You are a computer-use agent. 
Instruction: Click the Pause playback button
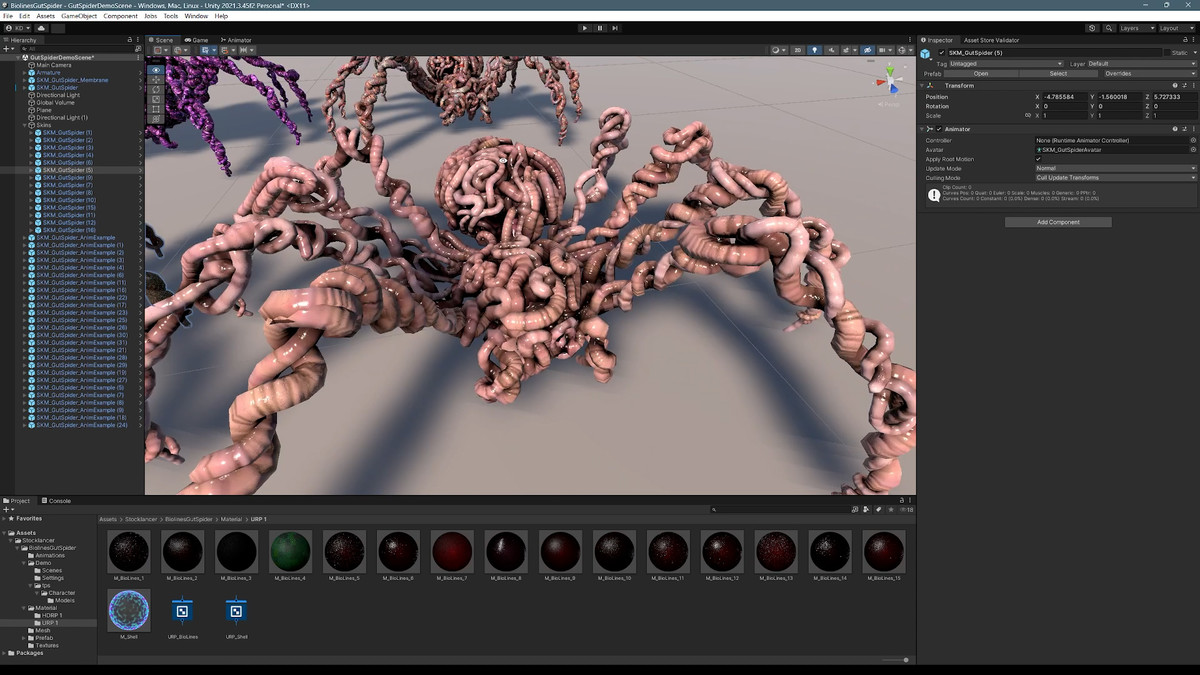coord(600,28)
